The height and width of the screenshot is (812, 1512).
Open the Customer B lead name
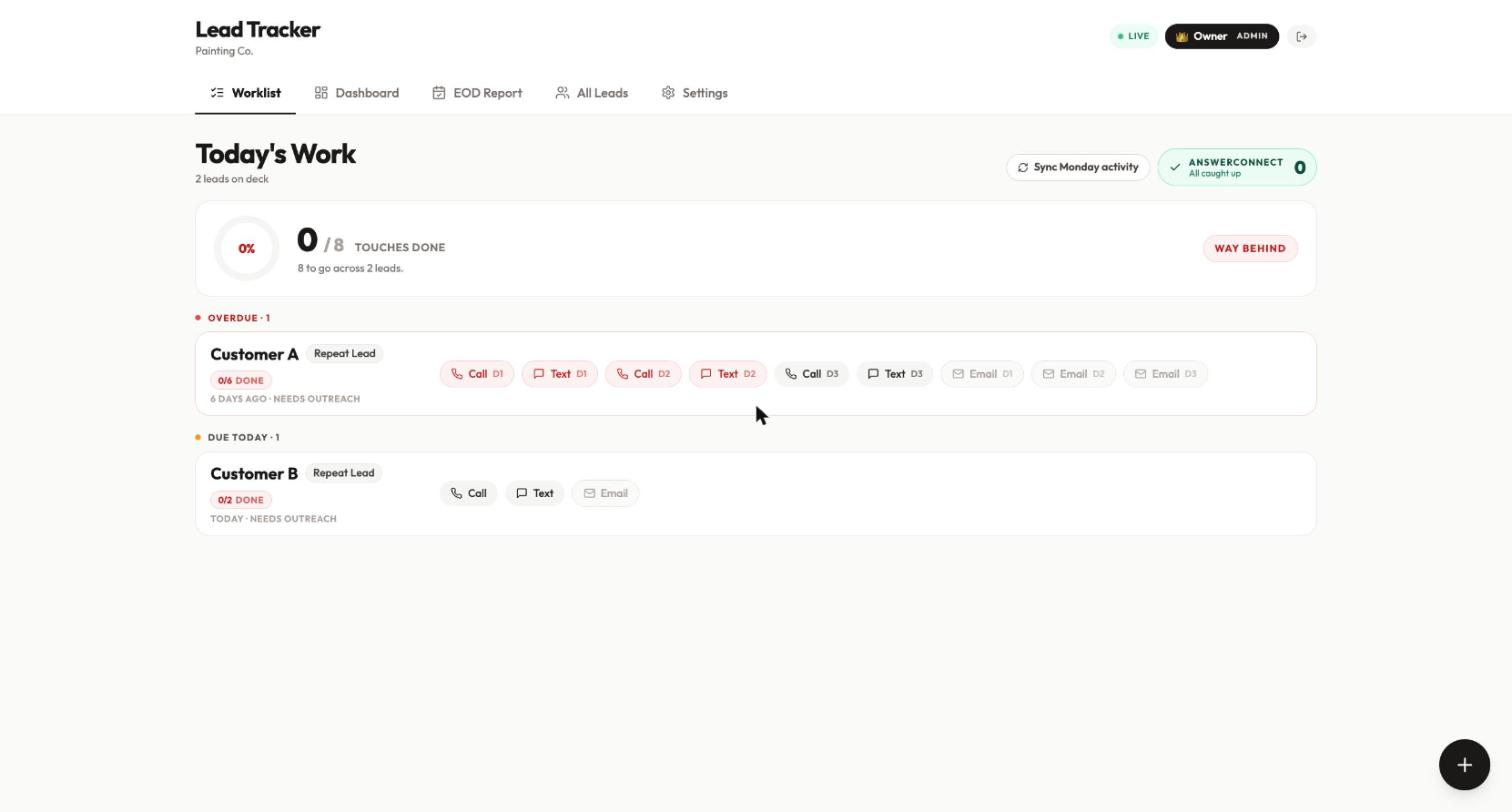pyautogui.click(x=254, y=474)
